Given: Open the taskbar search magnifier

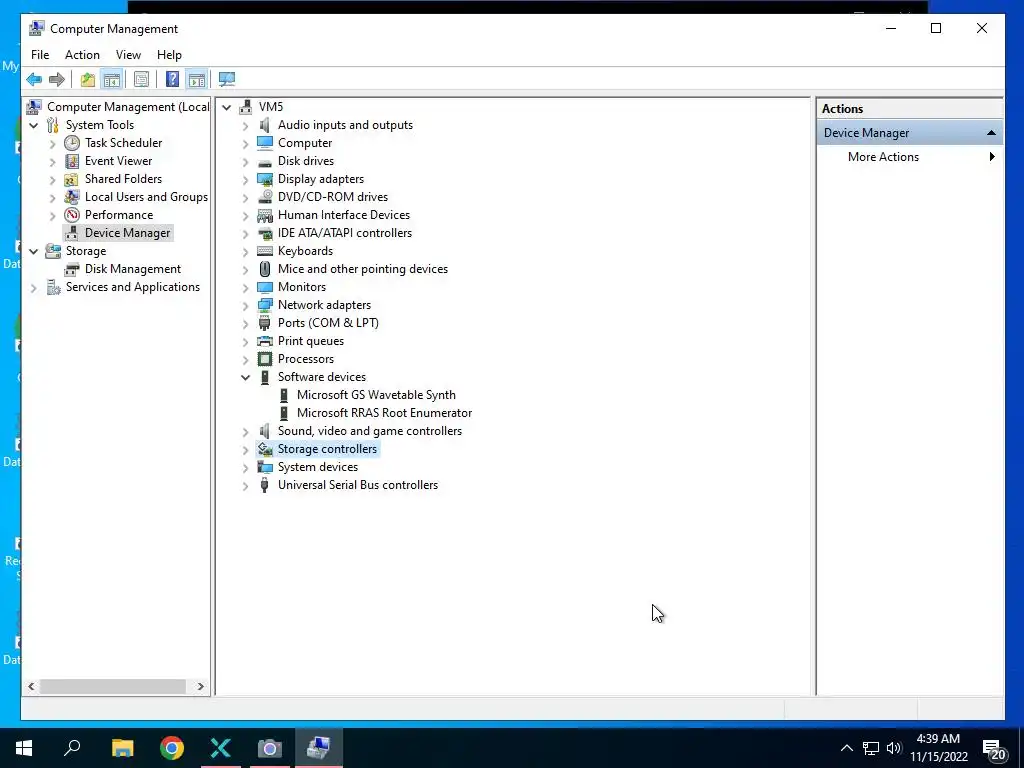Looking at the screenshot, I should 72,748.
